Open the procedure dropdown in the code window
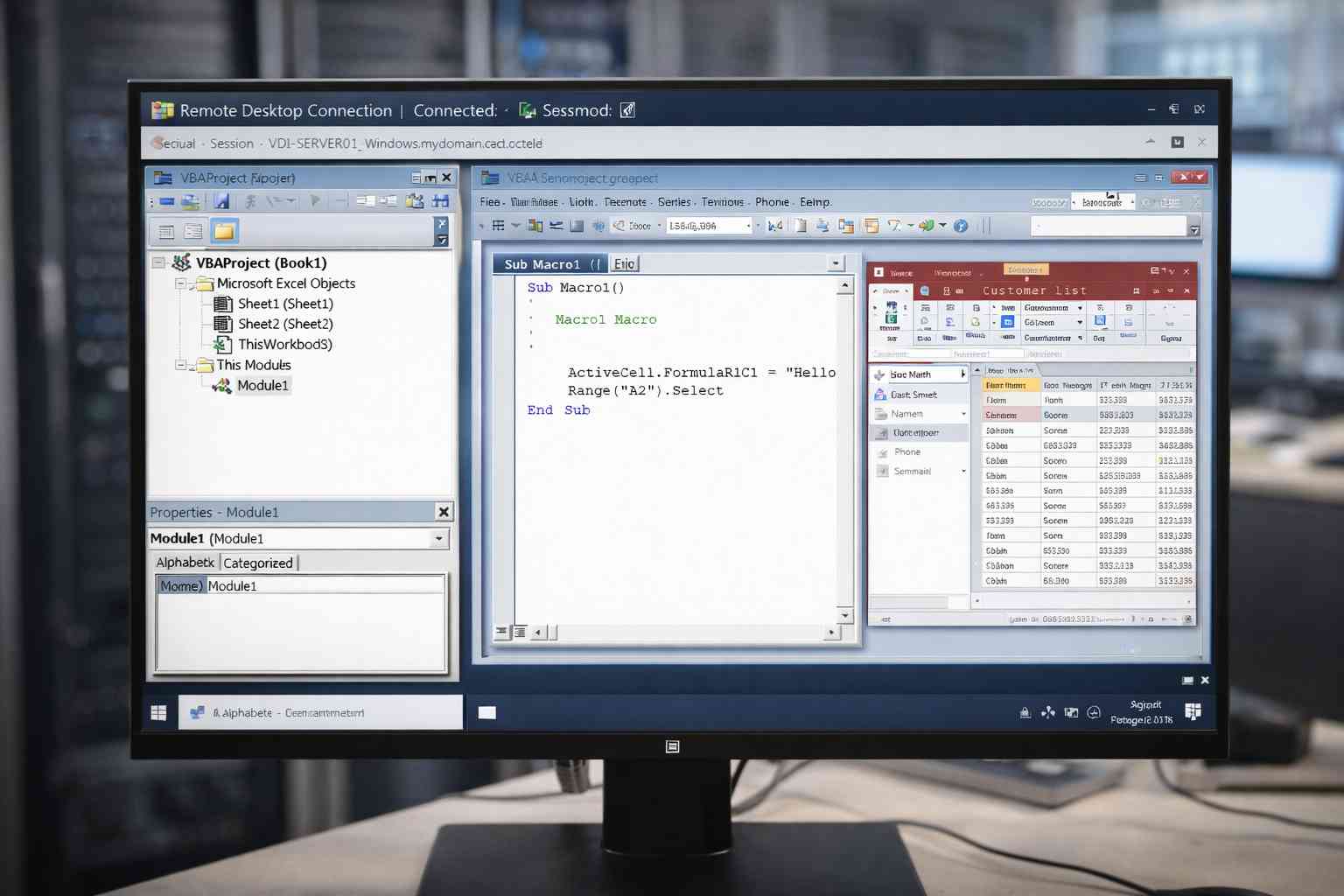Viewport: 1344px width, 896px height. click(836, 262)
